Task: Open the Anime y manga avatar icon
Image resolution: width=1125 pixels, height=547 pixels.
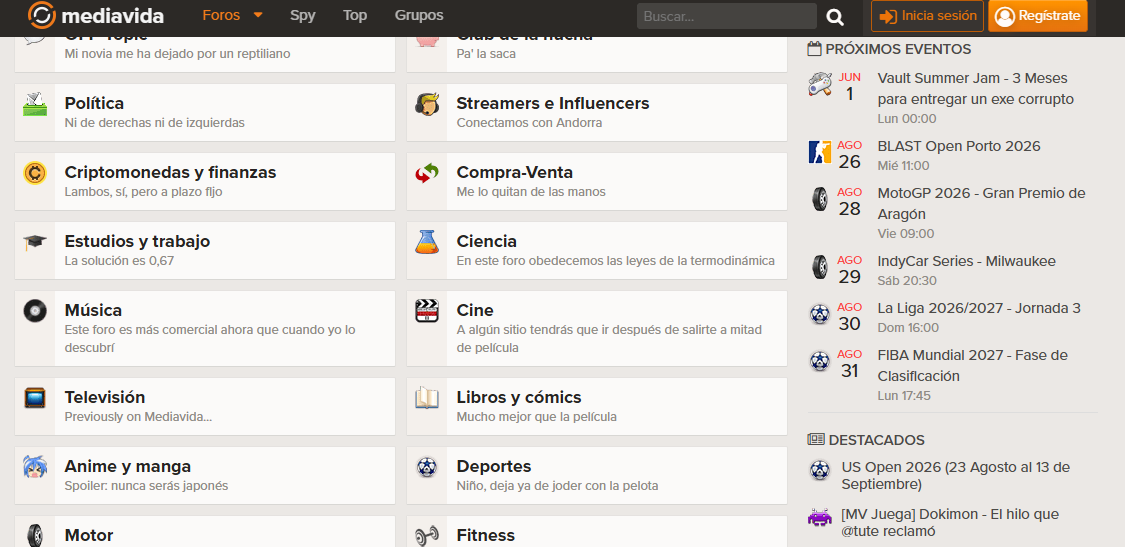Action: click(x=34, y=467)
